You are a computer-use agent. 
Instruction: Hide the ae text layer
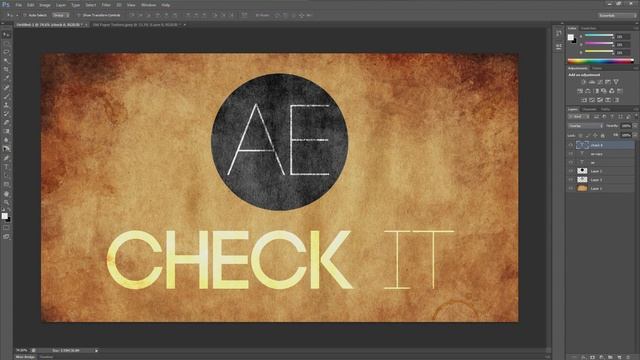[x=571, y=162]
